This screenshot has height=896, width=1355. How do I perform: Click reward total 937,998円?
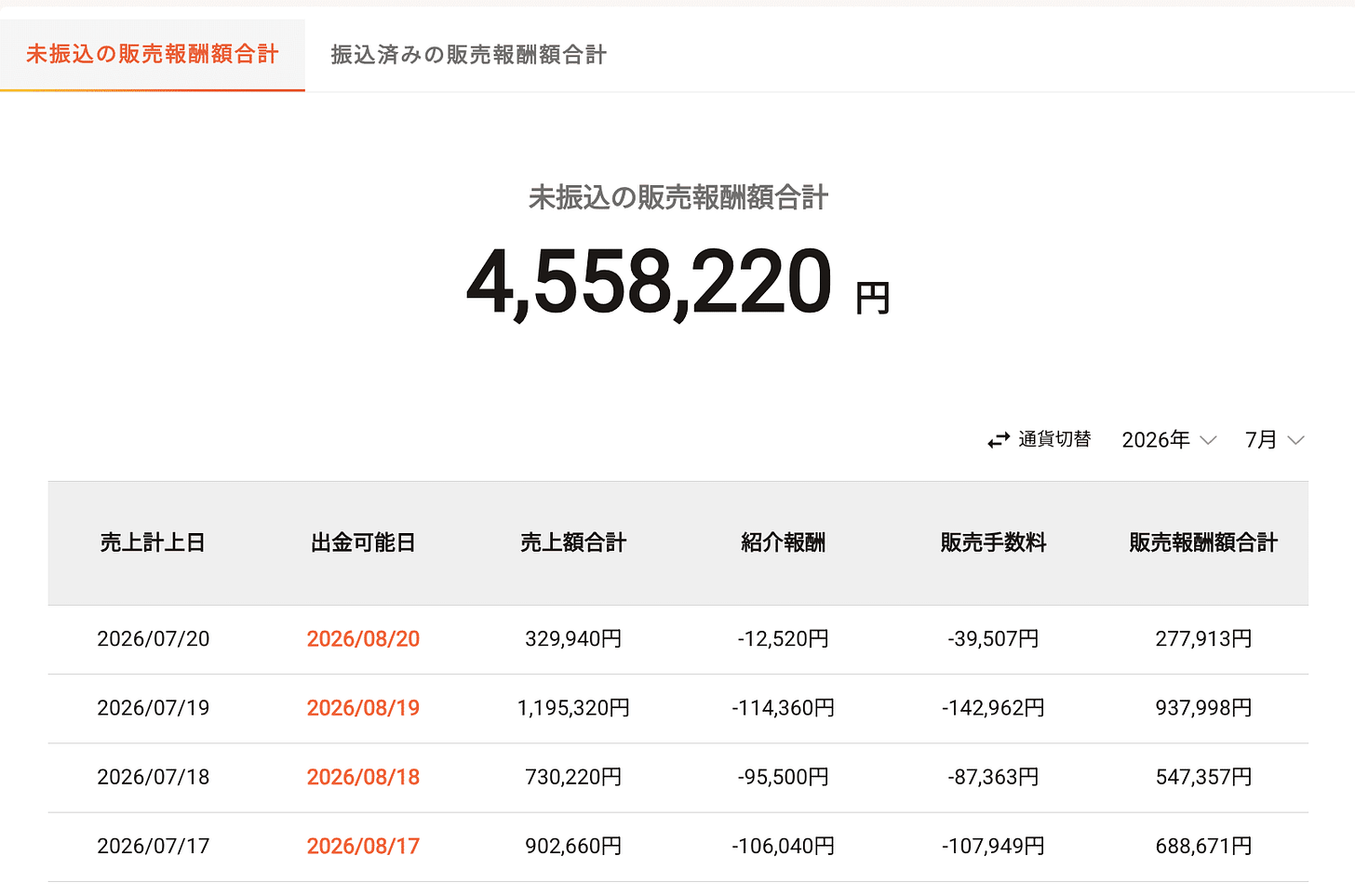click(1203, 708)
